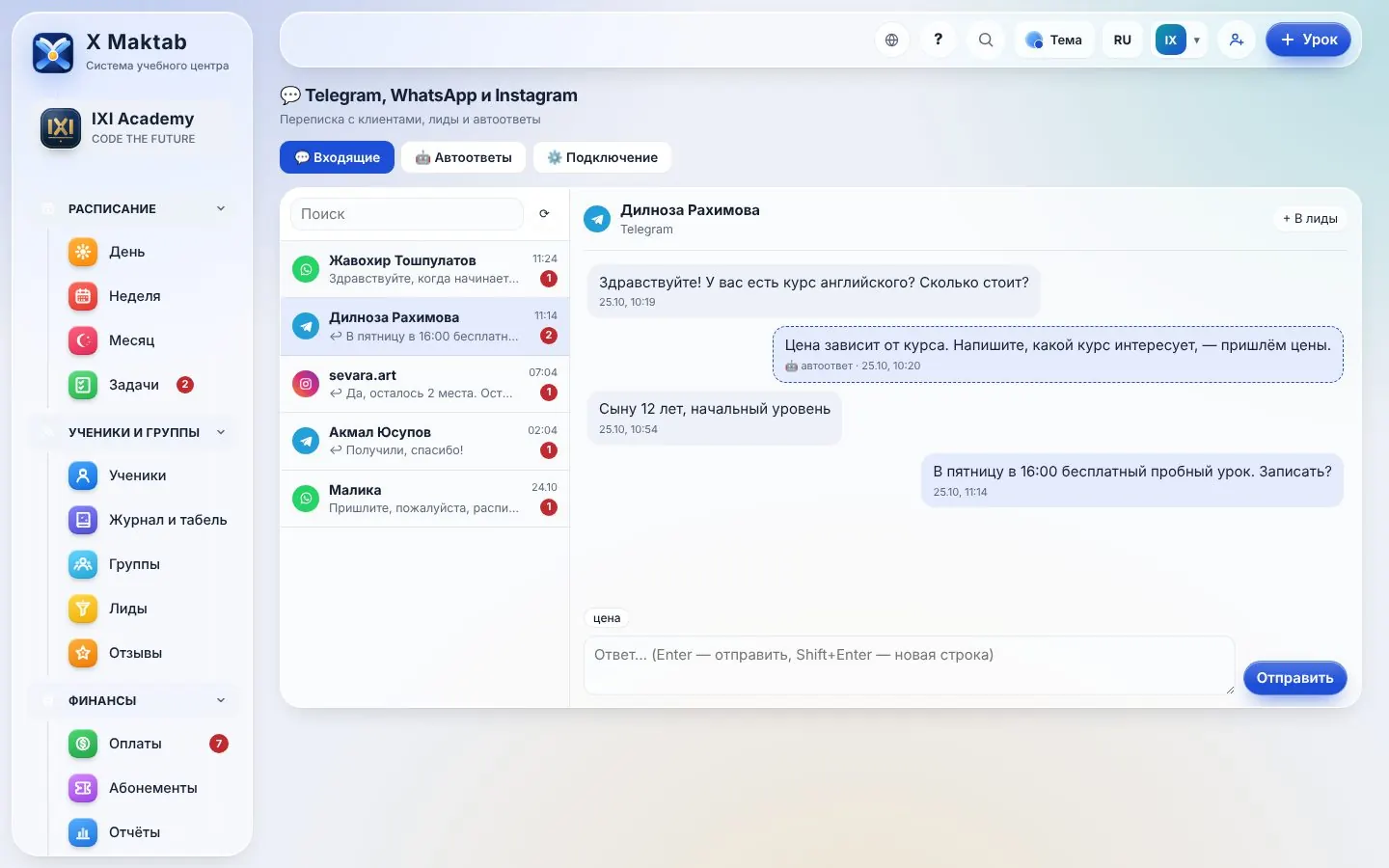Send the reply with Отправить
The image size is (1389, 868).
(1294, 678)
